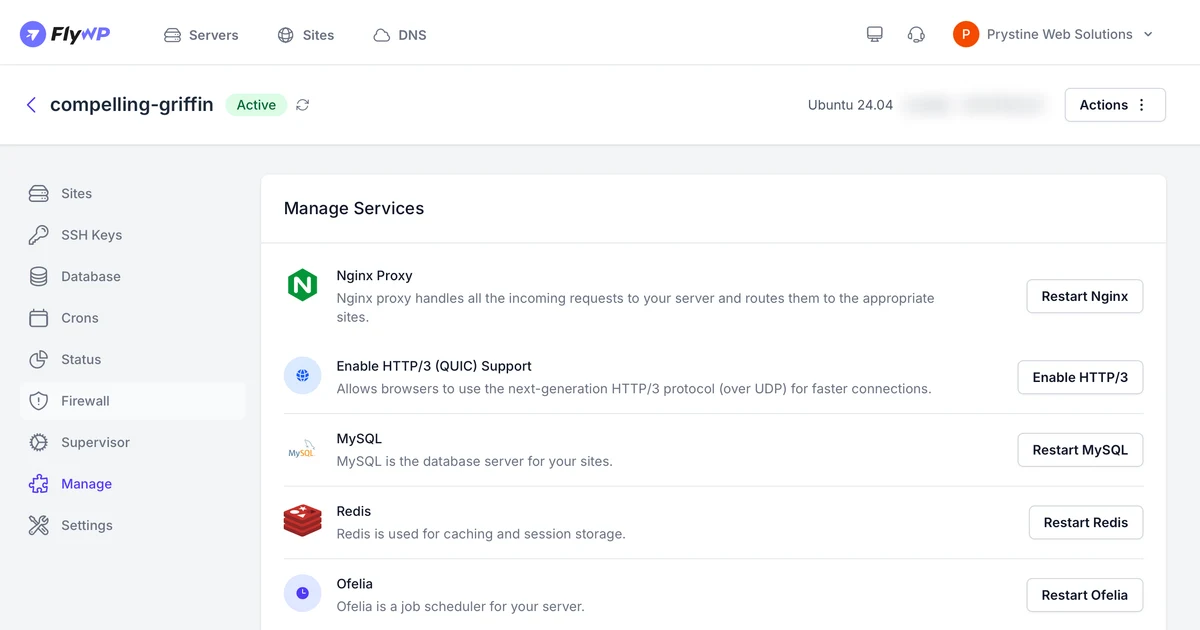1200x630 pixels.
Task: Click 'Redis is used for caching' description
Action: tap(481, 534)
